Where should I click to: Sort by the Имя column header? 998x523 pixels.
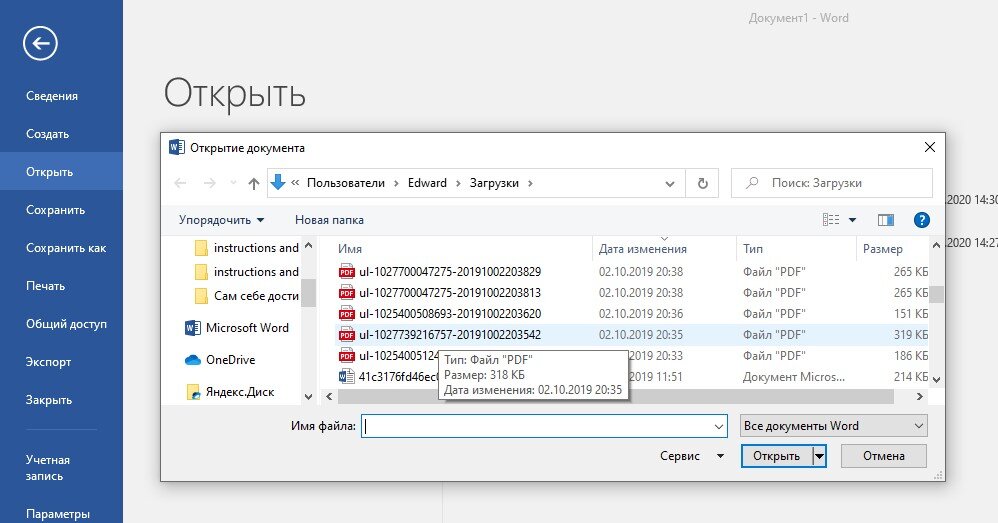click(350, 249)
